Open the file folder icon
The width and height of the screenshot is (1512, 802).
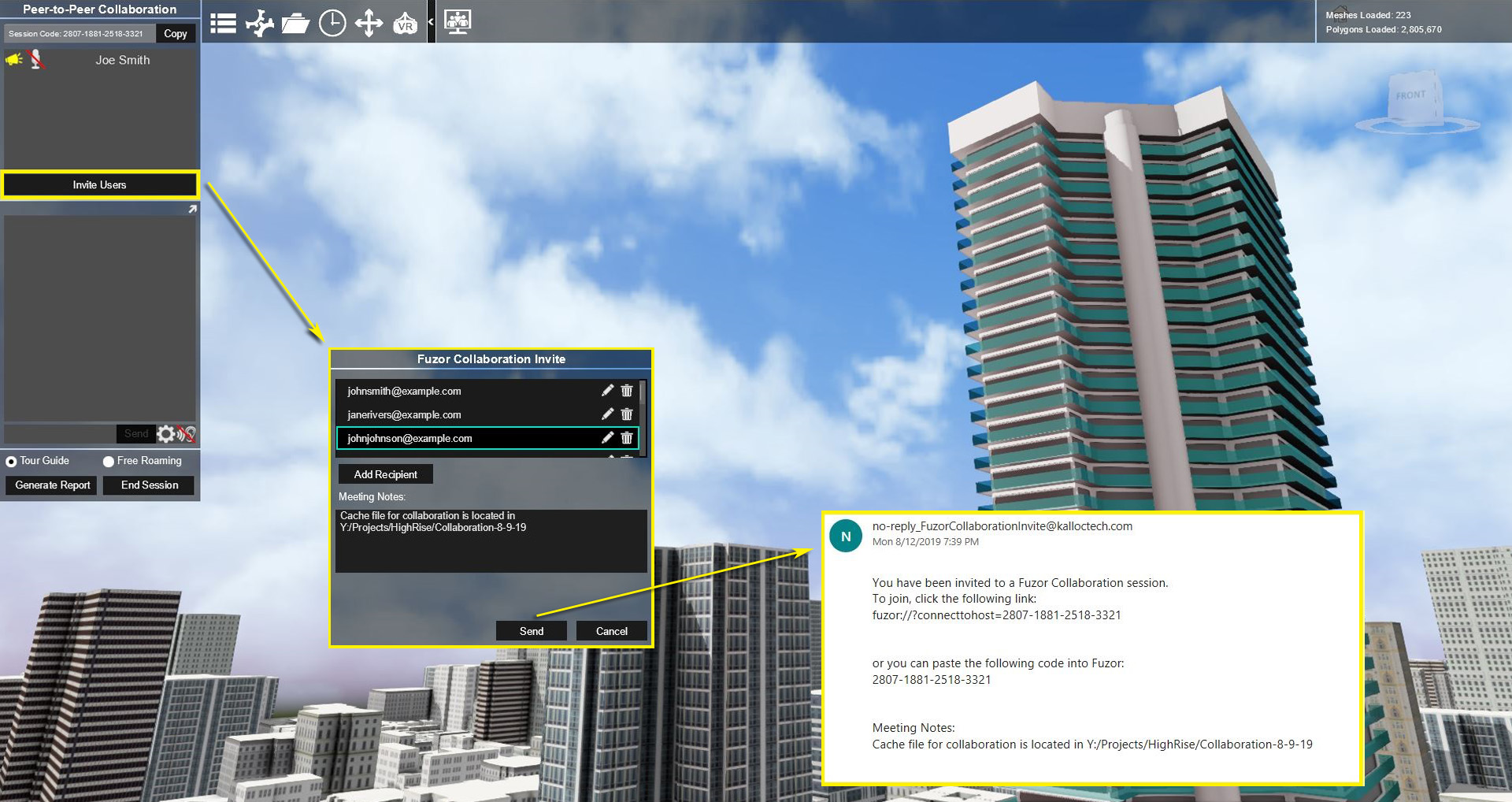[295, 23]
